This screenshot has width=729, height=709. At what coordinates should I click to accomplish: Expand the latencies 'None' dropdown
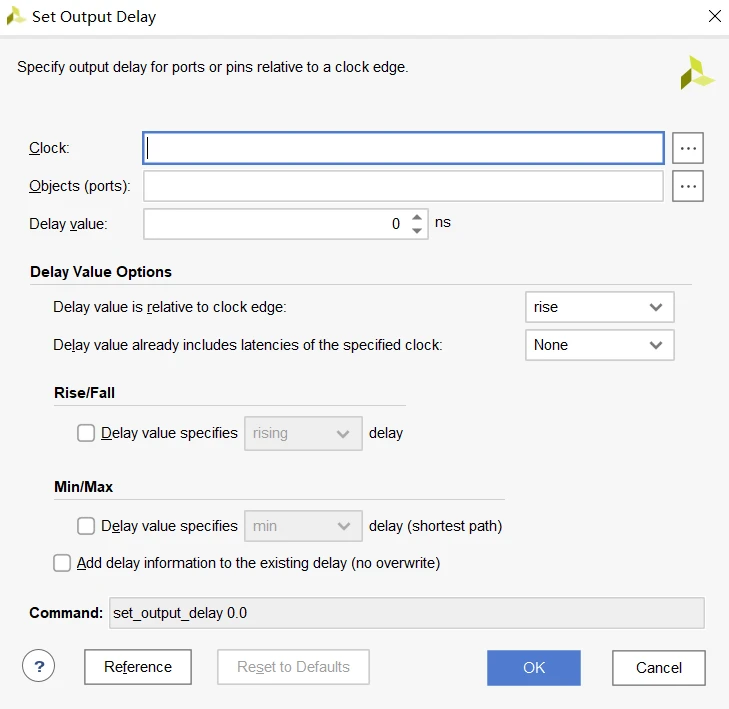[599, 345]
